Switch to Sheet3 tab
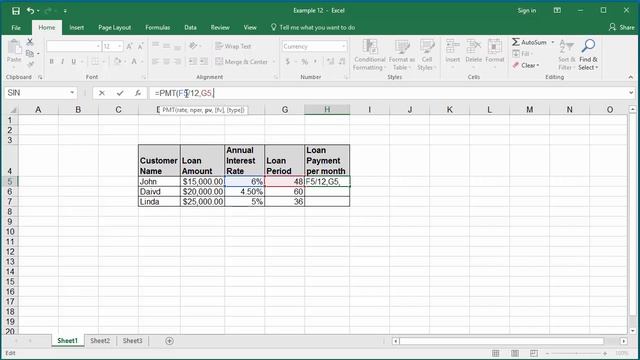The image size is (640, 360). (133, 341)
